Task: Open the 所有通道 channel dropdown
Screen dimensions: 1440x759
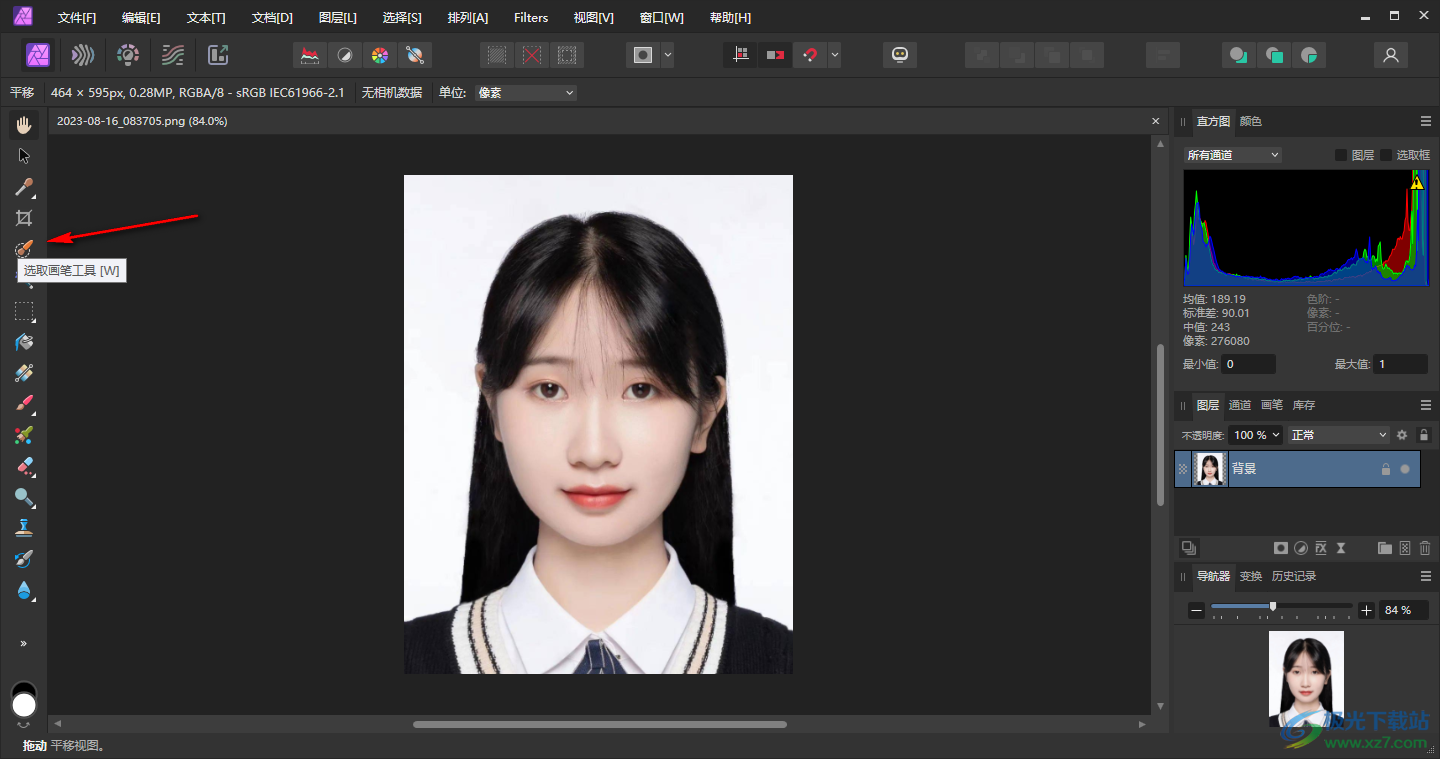Action: (1232, 155)
